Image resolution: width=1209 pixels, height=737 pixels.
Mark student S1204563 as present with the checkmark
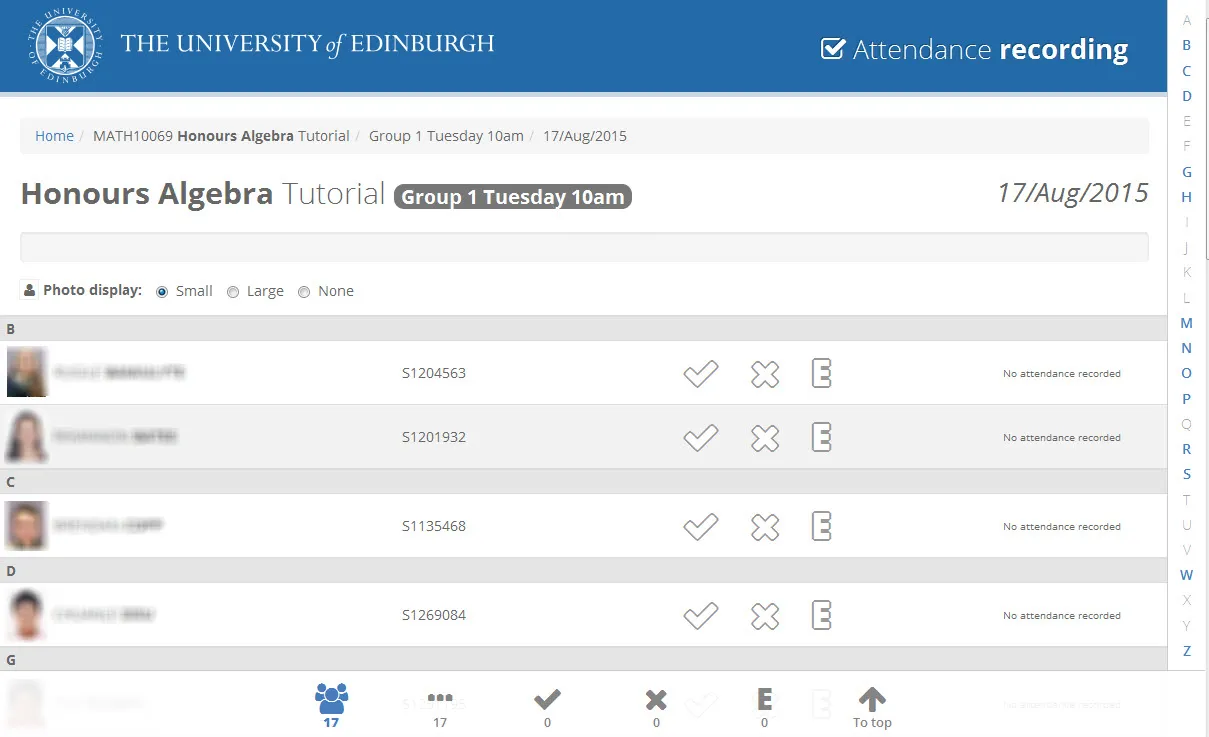point(700,373)
